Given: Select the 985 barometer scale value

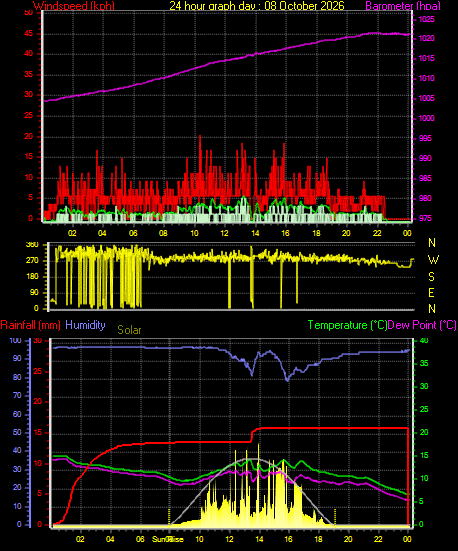Looking at the screenshot, I should 425,179.
